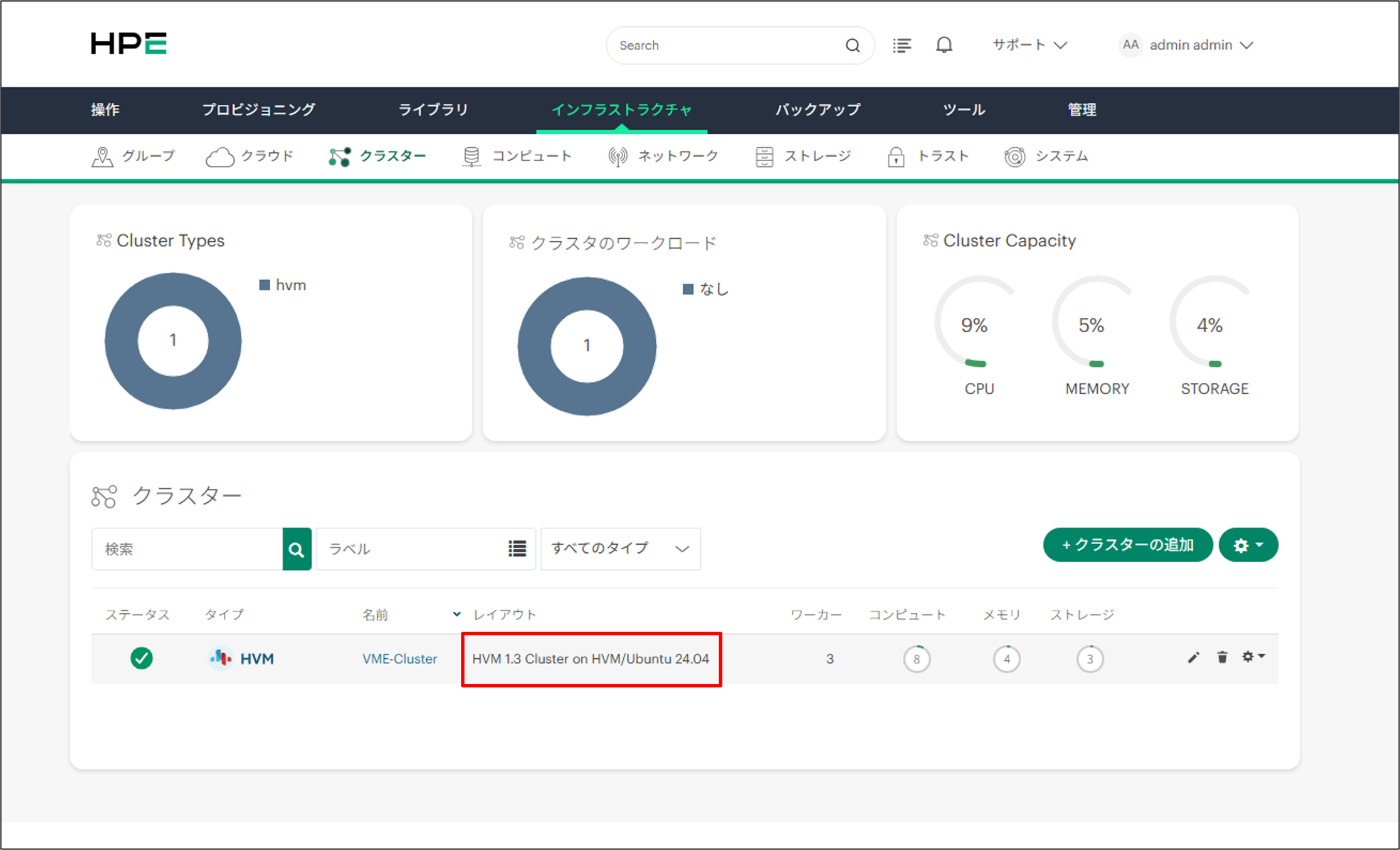Click the magnifier icon in top Search box
The height and width of the screenshot is (850, 1400).
[852, 45]
